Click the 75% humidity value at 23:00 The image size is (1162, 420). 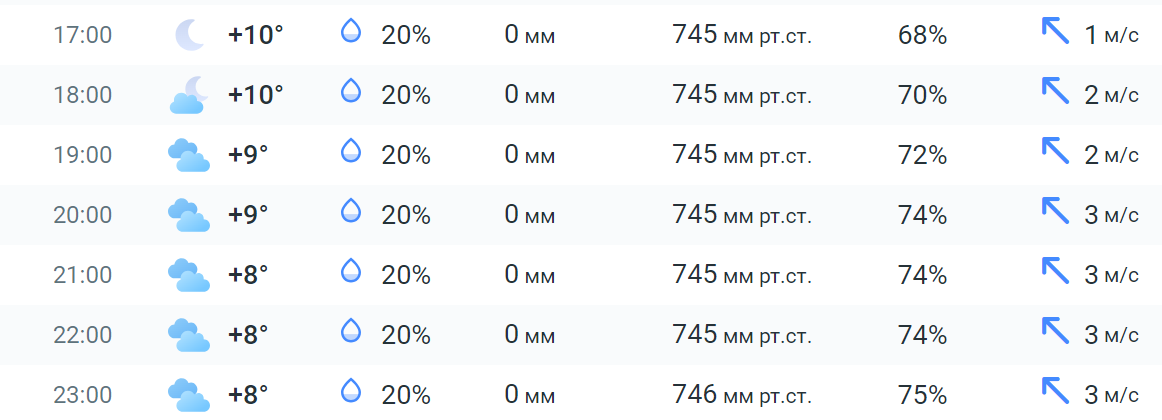click(x=922, y=395)
